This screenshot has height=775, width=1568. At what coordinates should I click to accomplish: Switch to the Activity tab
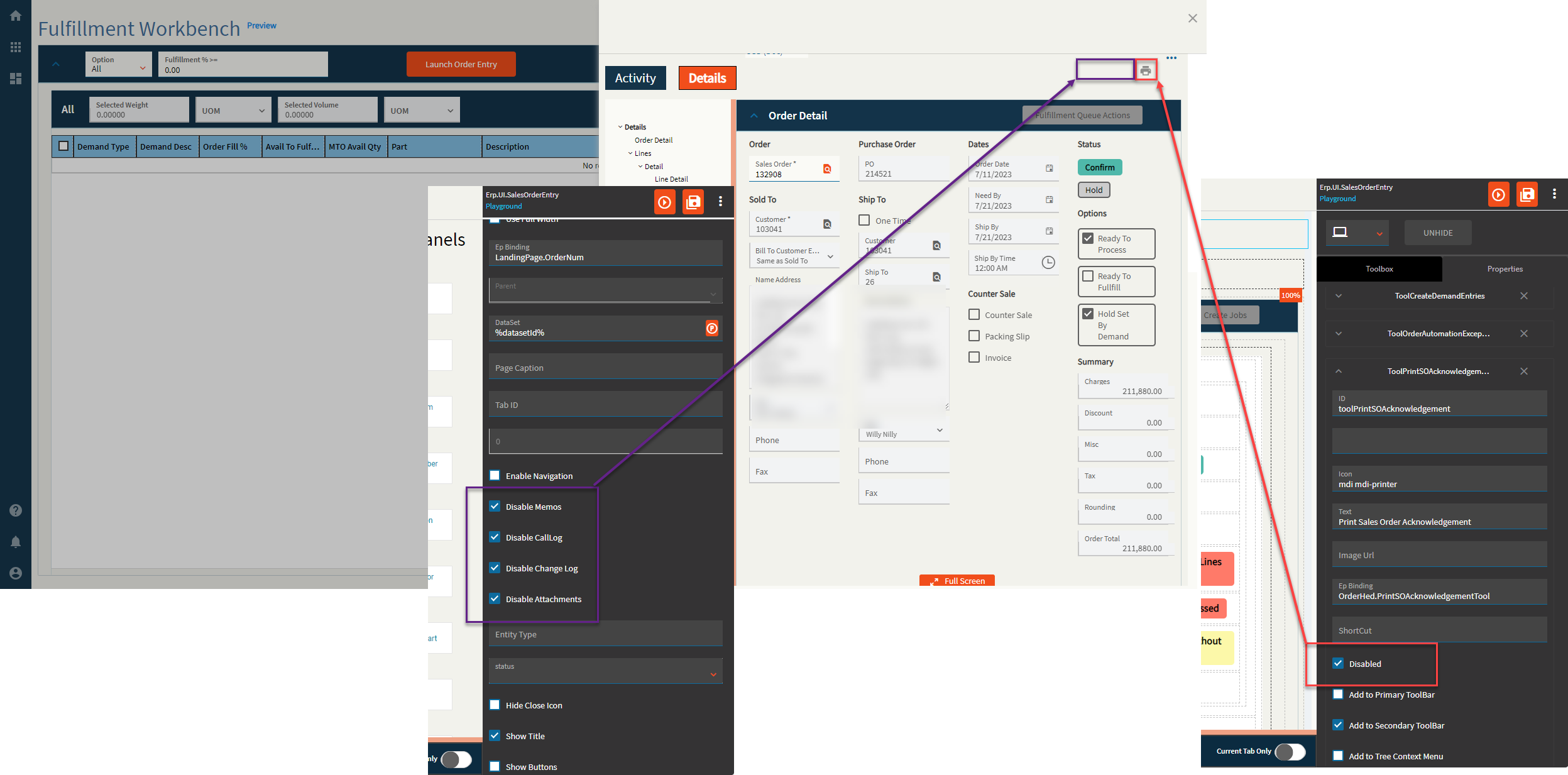point(635,79)
